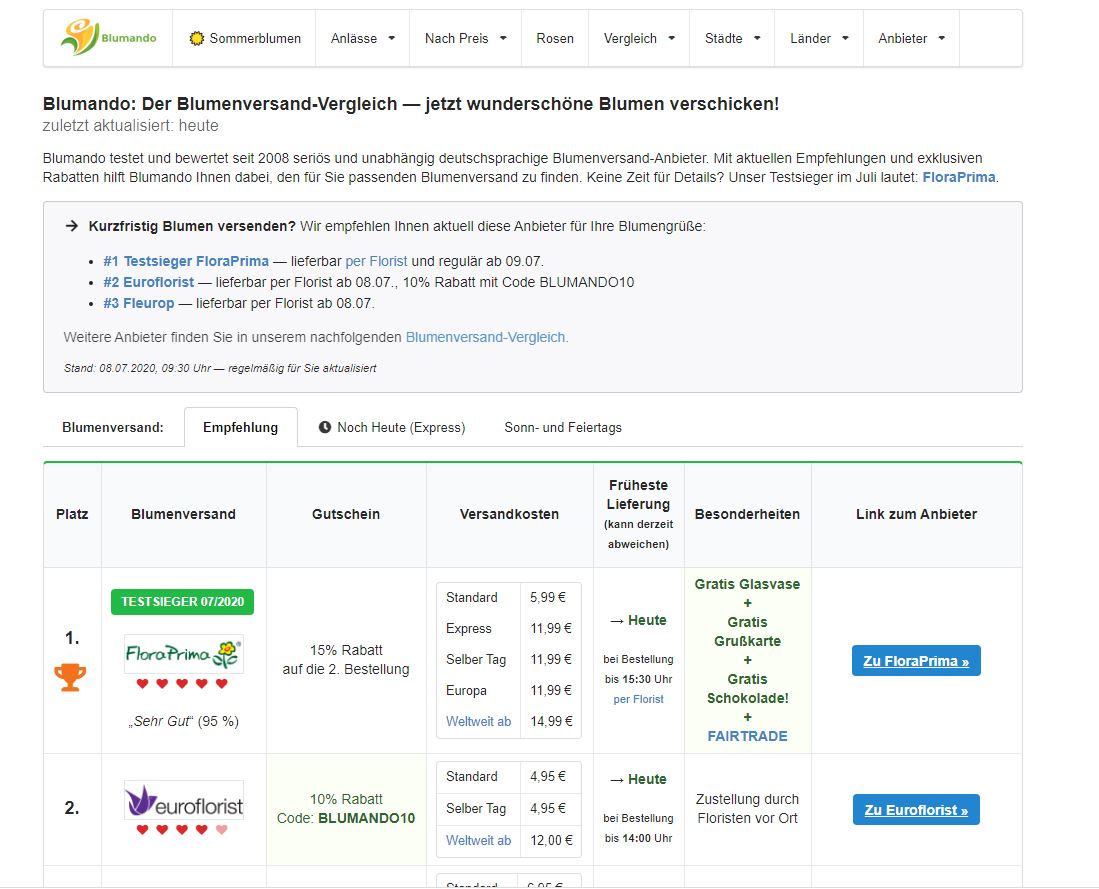Click Weltweit ab link in FloraPrima's shipping costs
The image size is (1099, 889).
coord(479,721)
